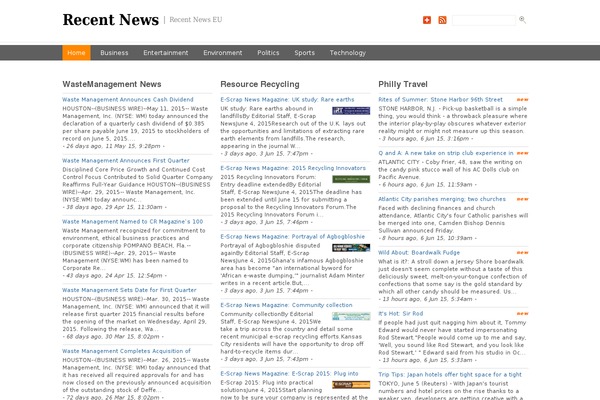Click the new badge beside Boardwalk Fudge
This screenshot has height=400, width=600.
(522, 253)
